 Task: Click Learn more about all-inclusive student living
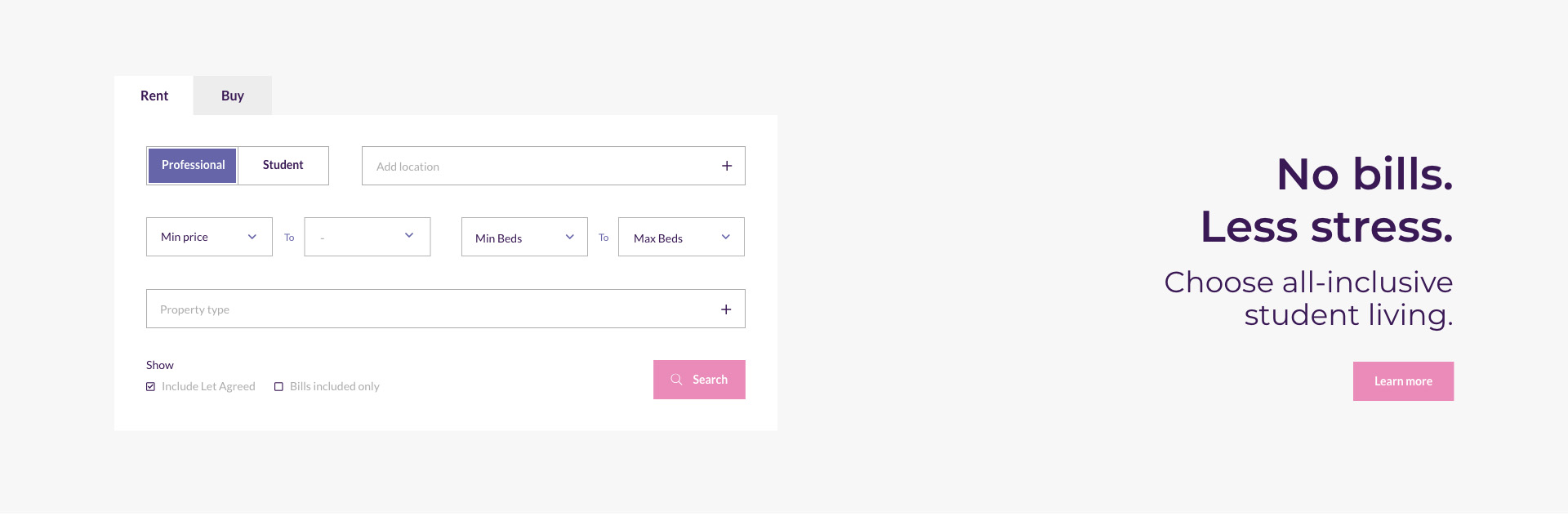pyautogui.click(x=1403, y=380)
